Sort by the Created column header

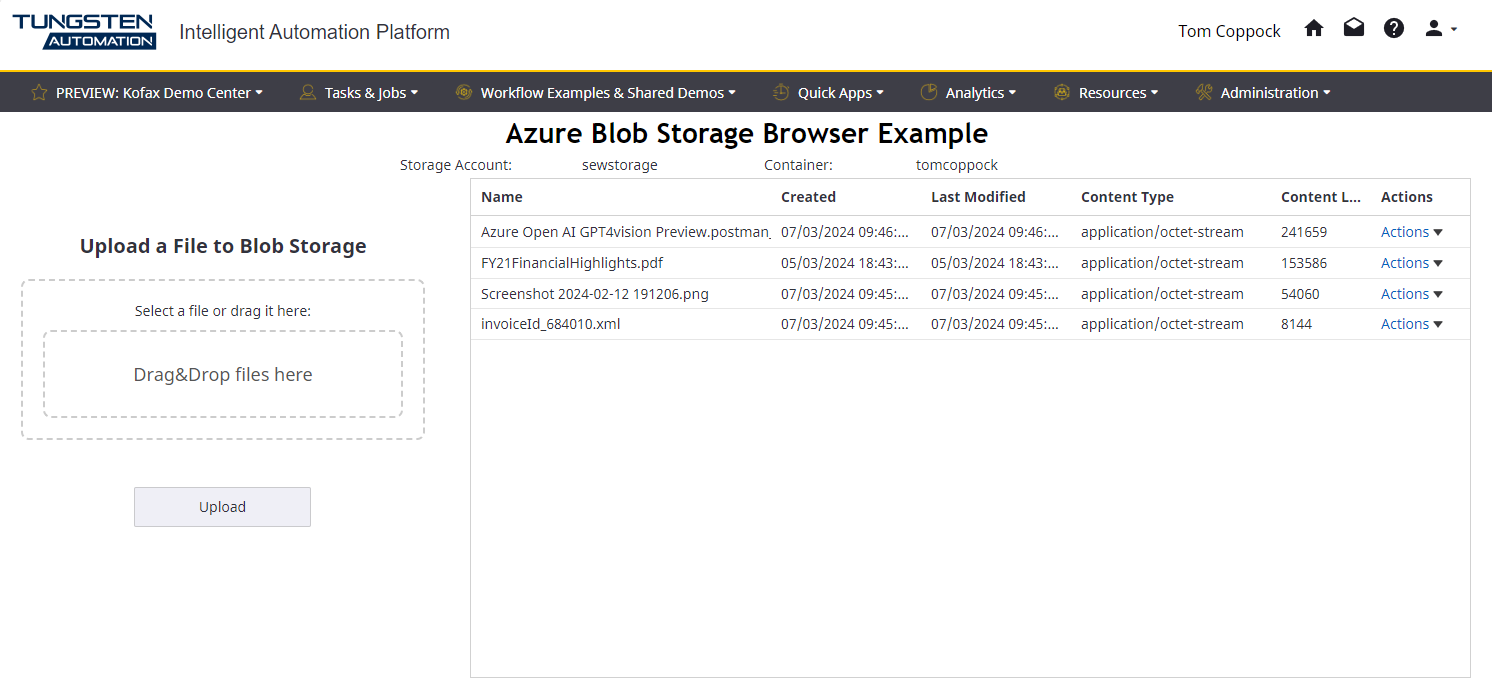tap(808, 197)
